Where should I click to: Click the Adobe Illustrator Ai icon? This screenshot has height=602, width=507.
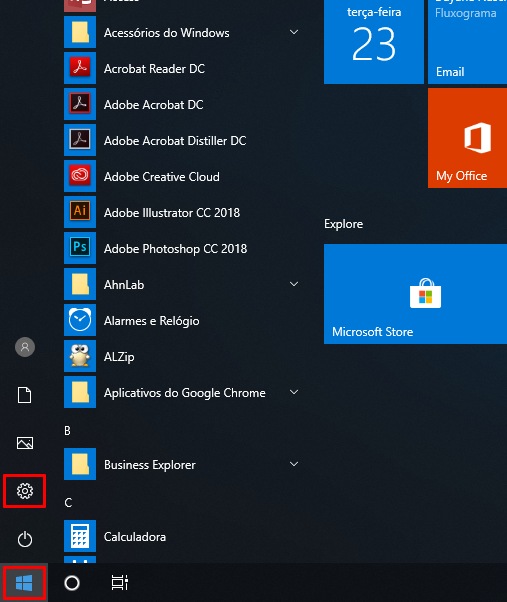[x=80, y=212]
